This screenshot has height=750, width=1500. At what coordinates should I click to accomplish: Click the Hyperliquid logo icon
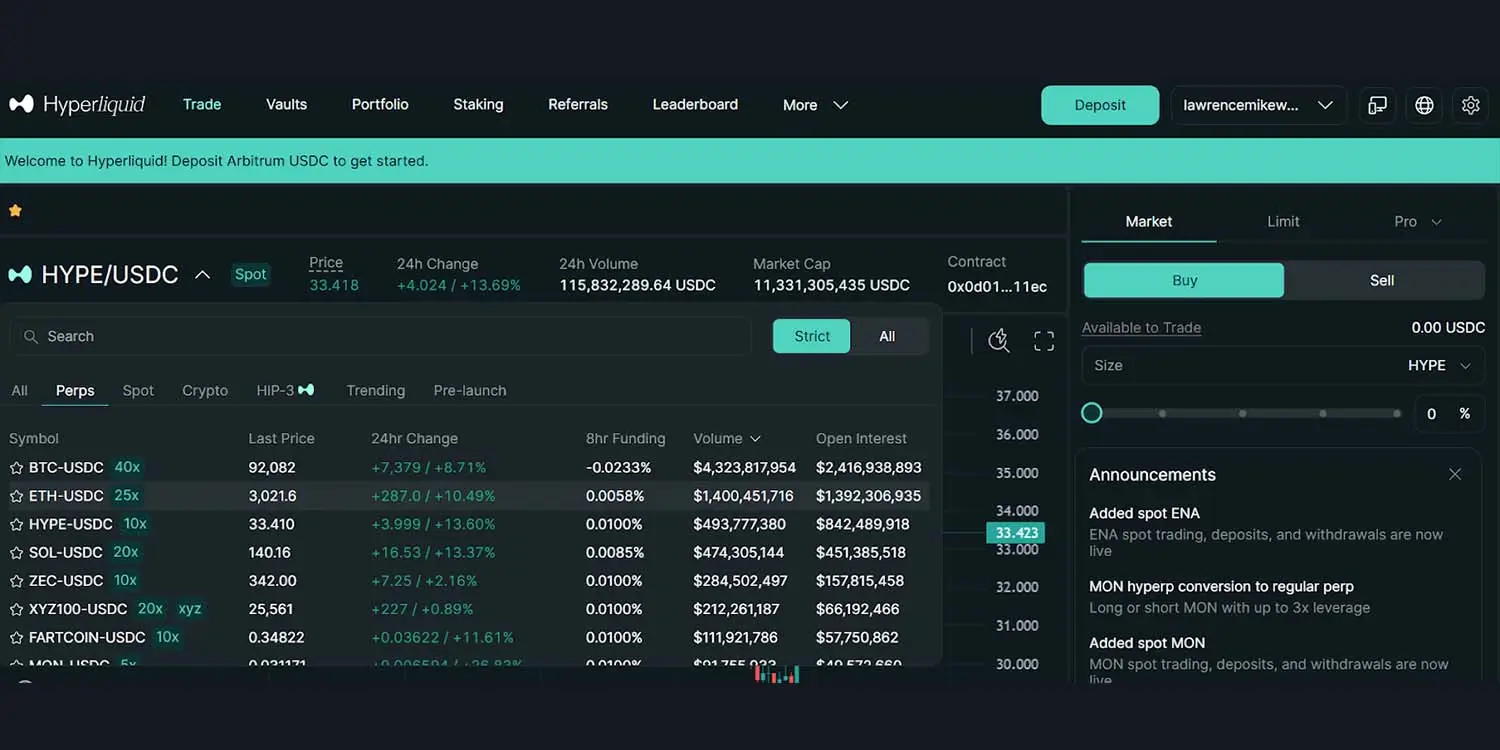21,104
